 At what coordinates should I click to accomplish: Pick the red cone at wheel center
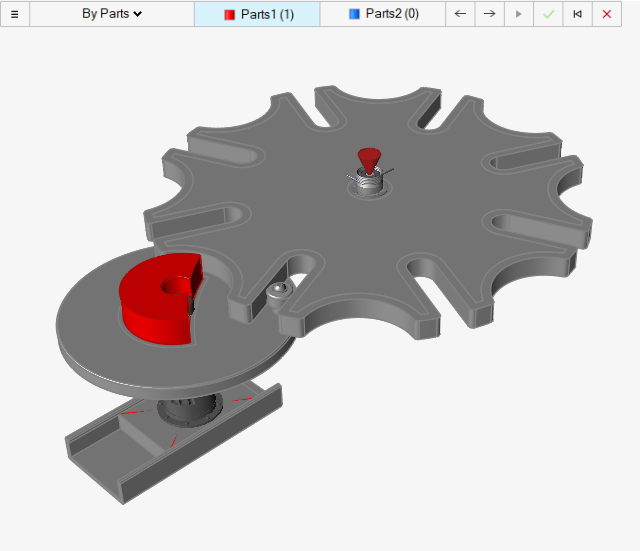point(369,159)
